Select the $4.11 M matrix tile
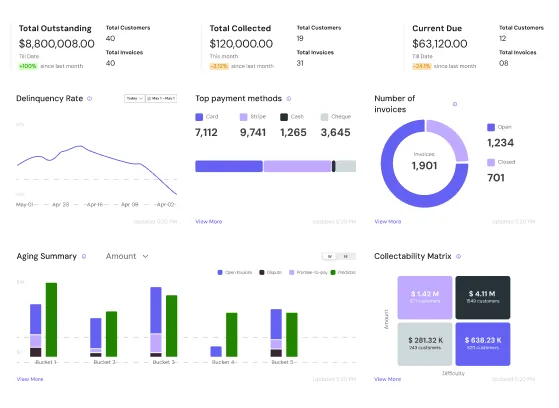This screenshot has width=559, height=408. (483, 297)
